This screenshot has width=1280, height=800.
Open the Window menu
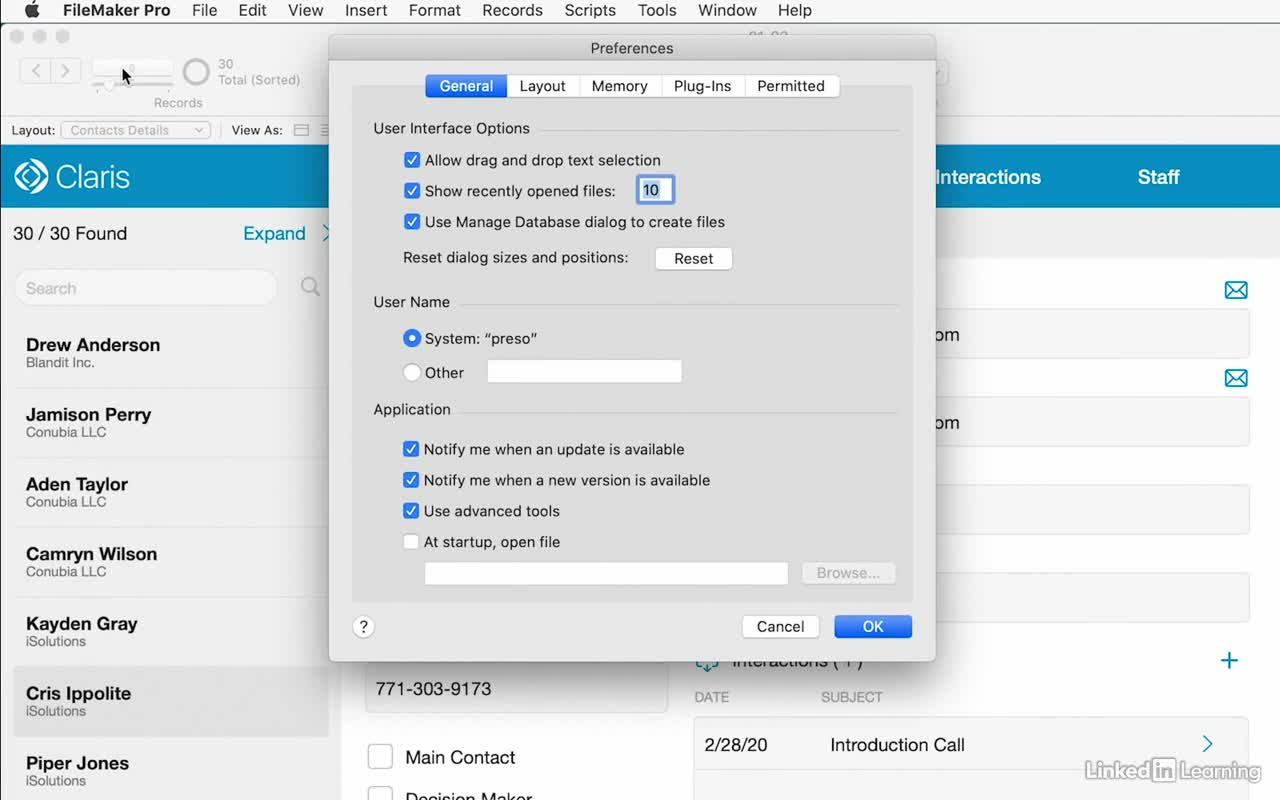click(727, 10)
